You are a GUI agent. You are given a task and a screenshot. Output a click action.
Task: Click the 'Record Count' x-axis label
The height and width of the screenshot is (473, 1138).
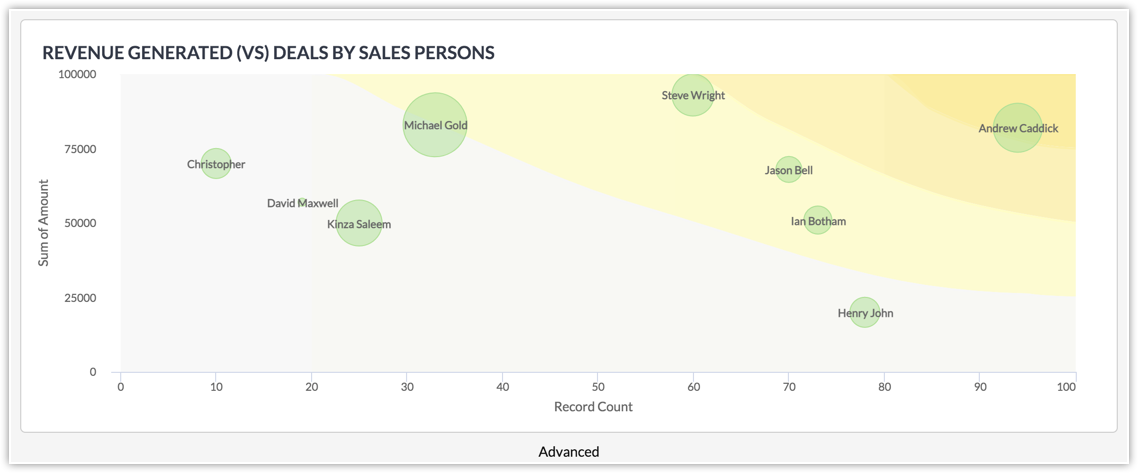pos(593,407)
